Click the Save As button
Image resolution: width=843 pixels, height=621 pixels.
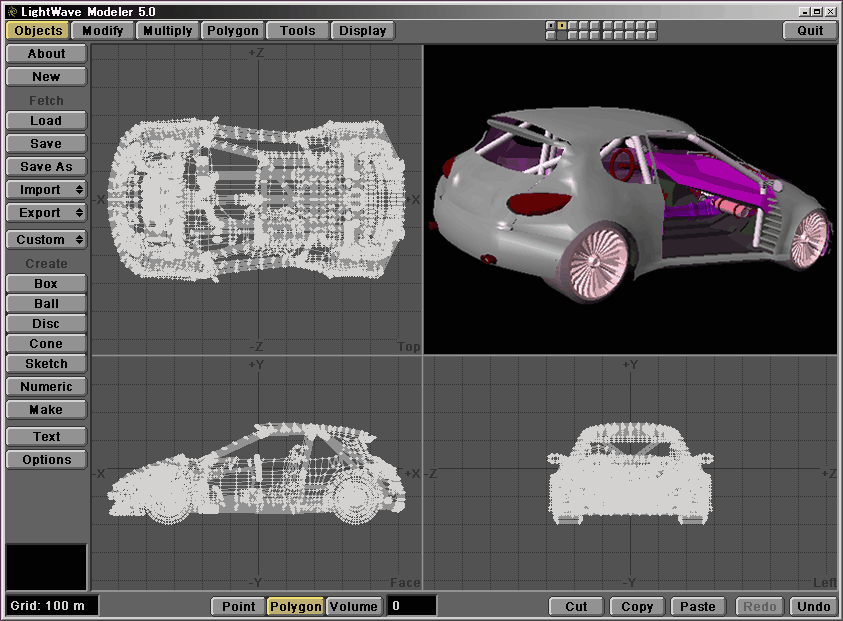point(46,167)
